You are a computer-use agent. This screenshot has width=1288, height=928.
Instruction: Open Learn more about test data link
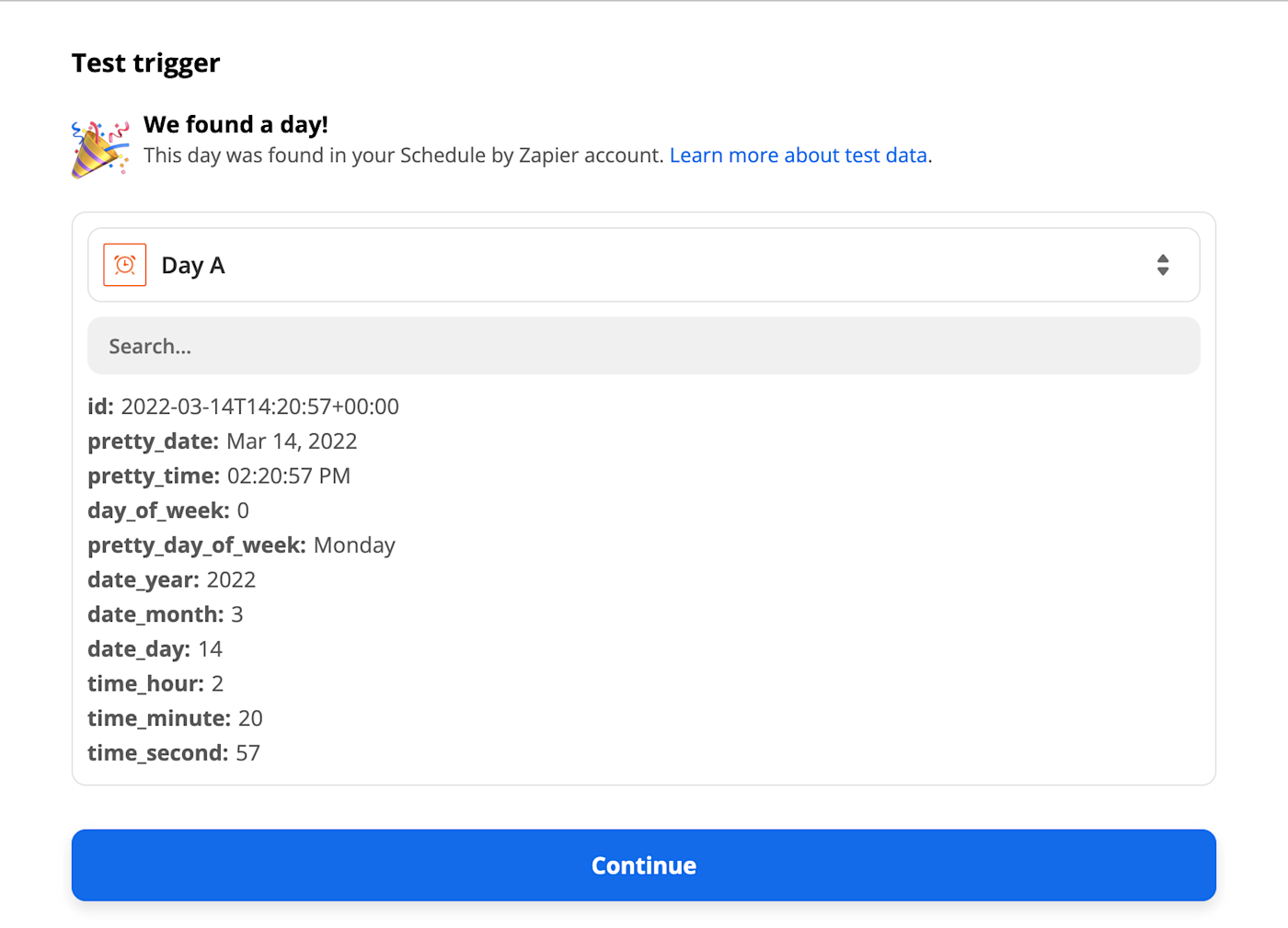pos(799,155)
